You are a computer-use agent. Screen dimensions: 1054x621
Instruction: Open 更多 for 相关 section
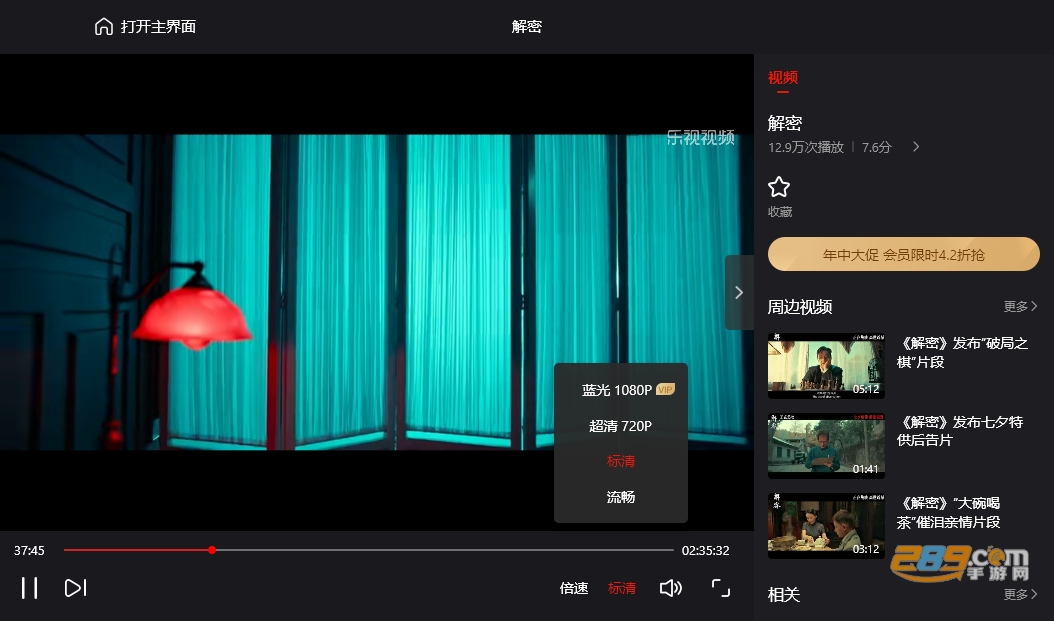click(1020, 594)
